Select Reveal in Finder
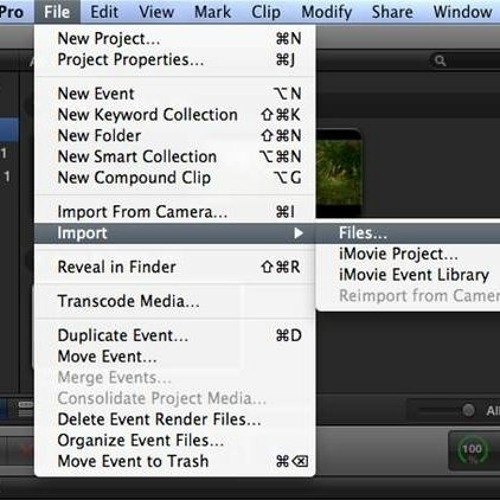The width and height of the screenshot is (500, 500). 175,267
